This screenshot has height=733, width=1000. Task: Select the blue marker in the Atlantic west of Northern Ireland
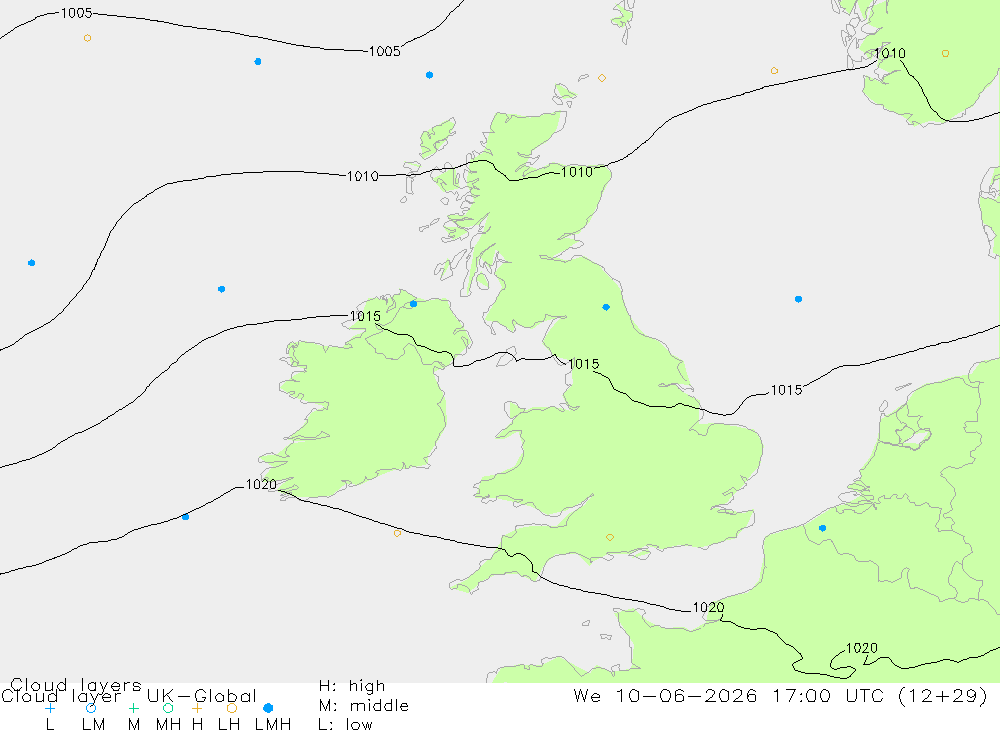221,289
